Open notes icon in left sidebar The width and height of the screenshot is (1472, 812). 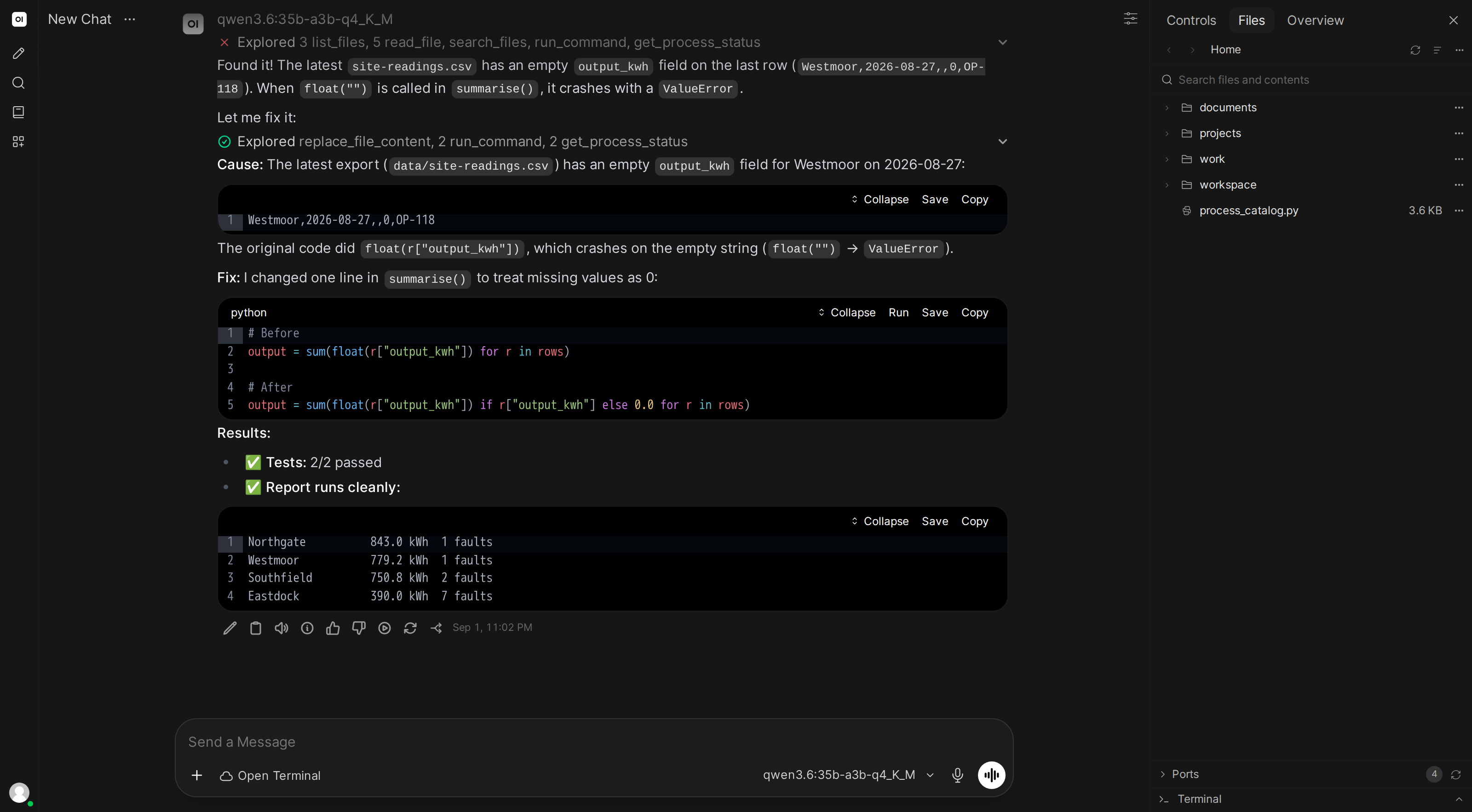[x=18, y=112]
